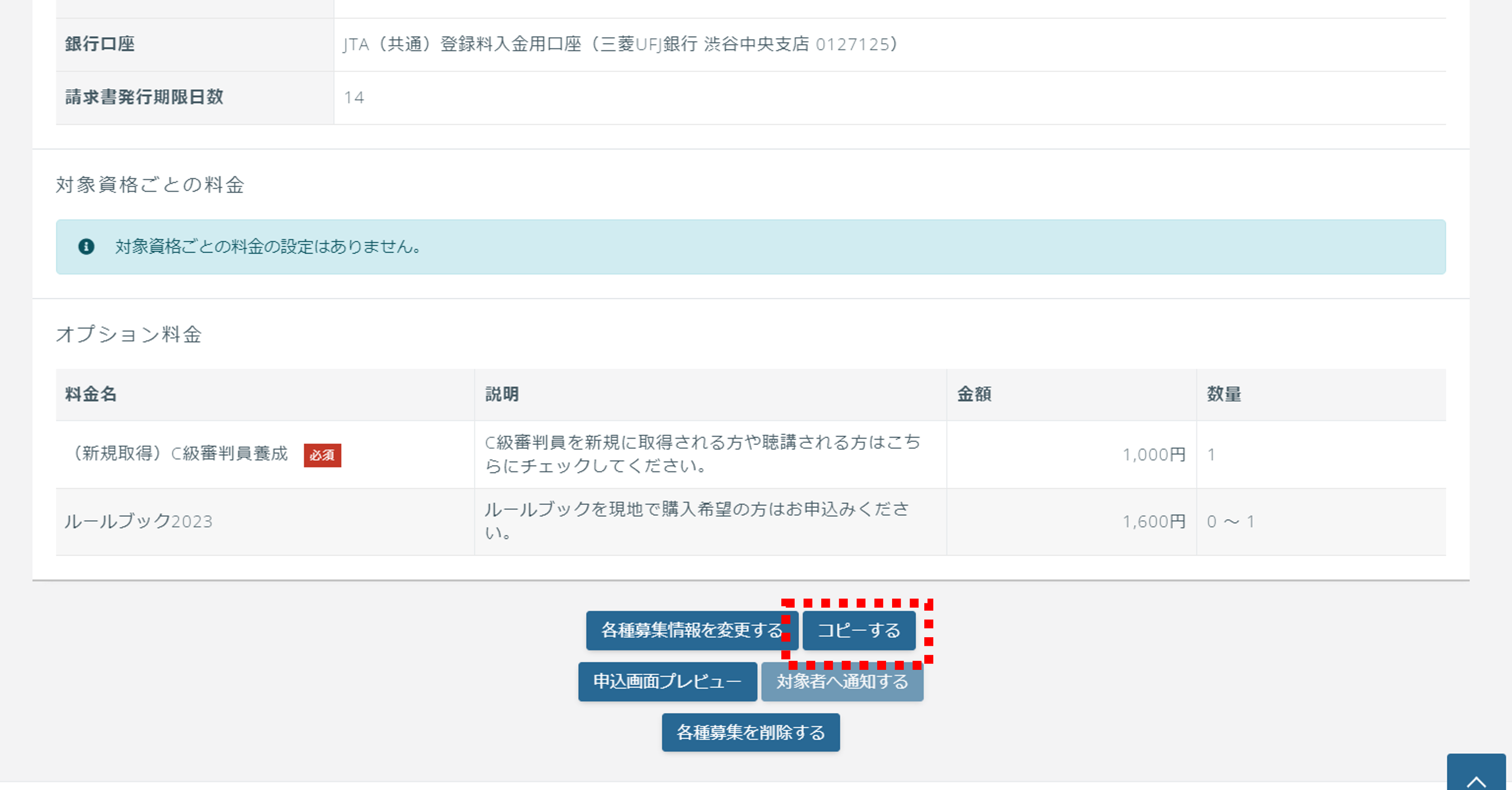Click the 各種募集を削除する button

[751, 732]
